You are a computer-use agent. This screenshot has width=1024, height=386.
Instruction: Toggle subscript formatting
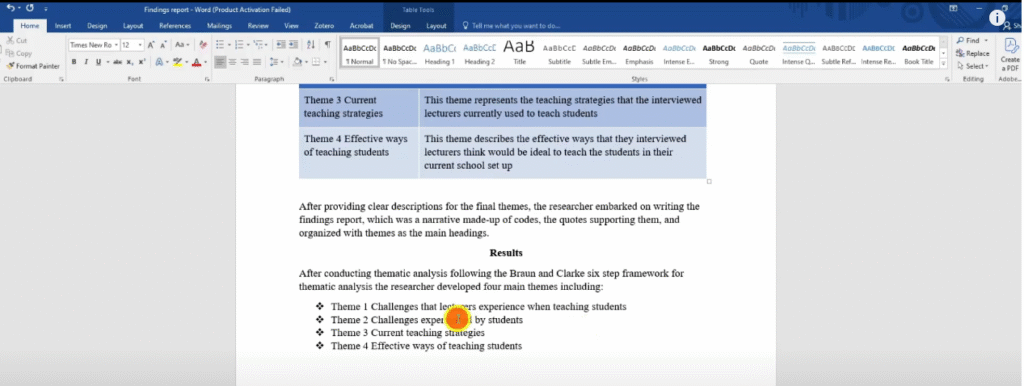click(x=130, y=62)
